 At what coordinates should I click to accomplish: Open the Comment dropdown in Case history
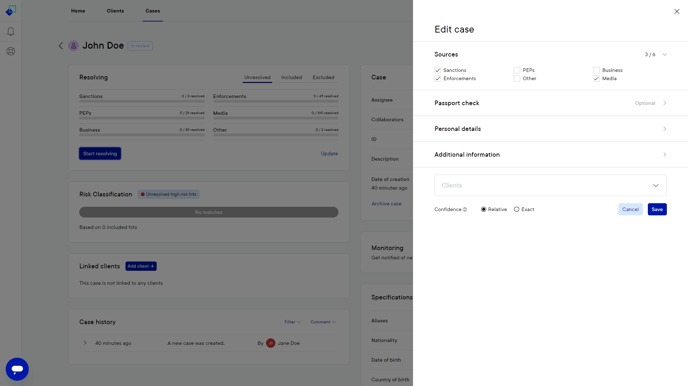tap(323, 322)
